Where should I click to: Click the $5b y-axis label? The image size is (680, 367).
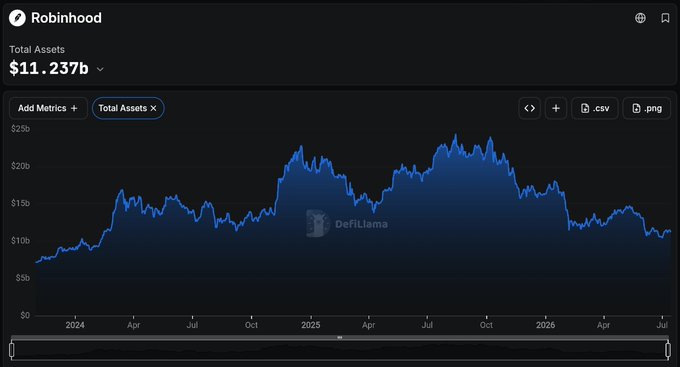coord(23,278)
